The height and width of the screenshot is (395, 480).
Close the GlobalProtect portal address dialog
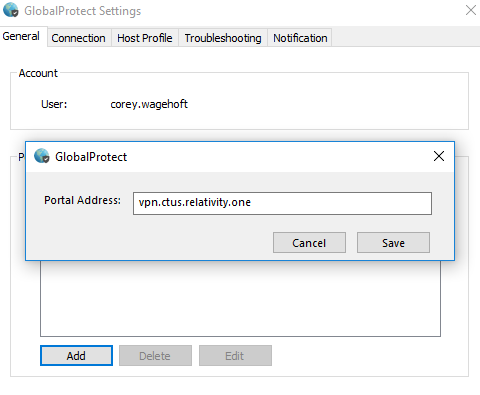coord(439,156)
